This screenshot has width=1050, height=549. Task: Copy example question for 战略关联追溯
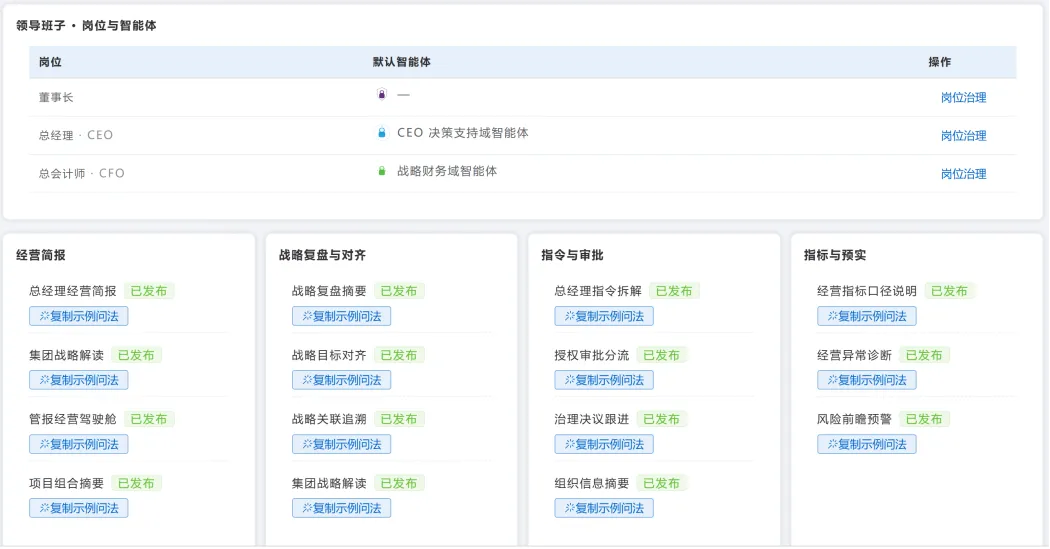342,444
